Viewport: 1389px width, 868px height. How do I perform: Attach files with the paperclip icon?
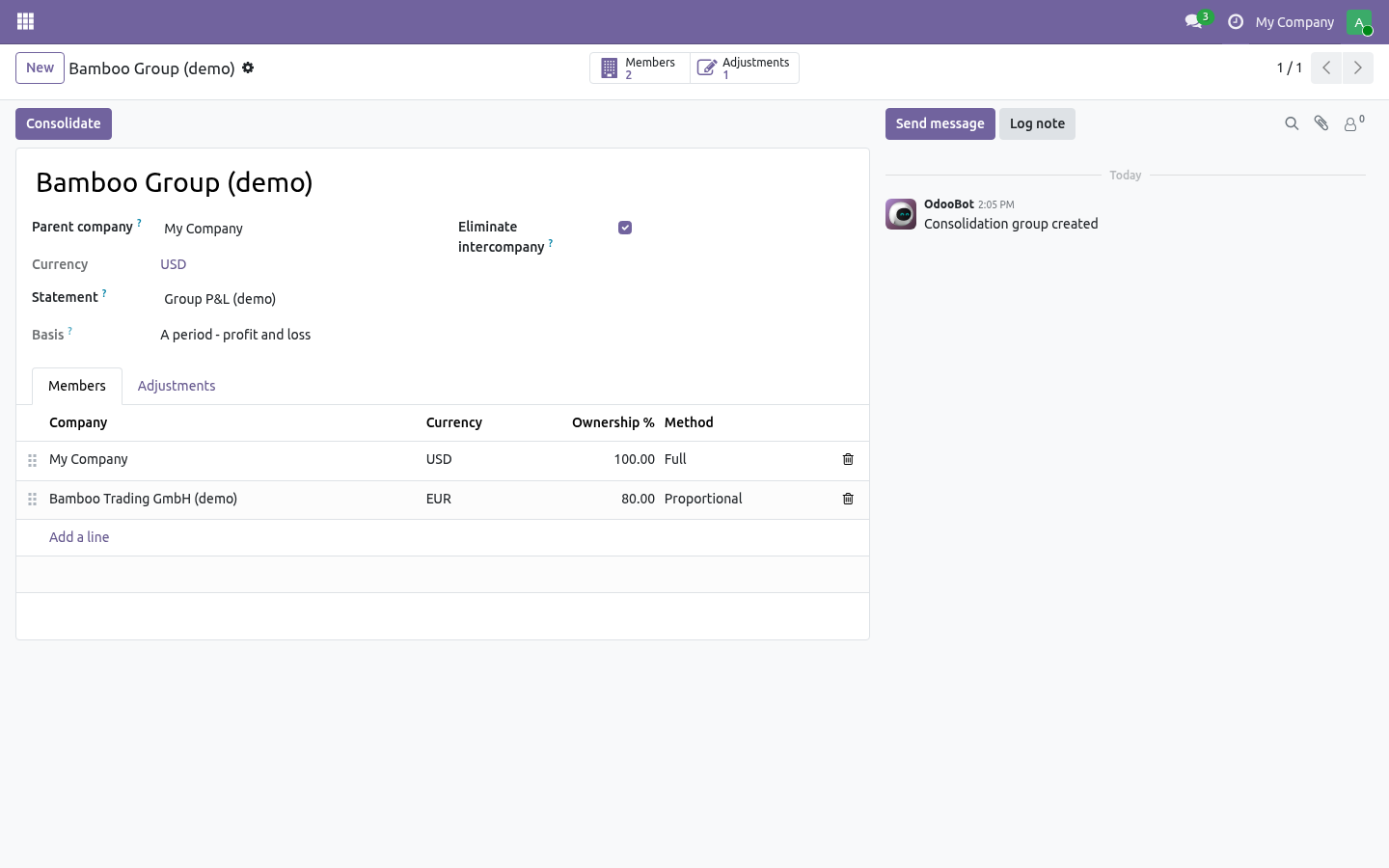tap(1321, 123)
